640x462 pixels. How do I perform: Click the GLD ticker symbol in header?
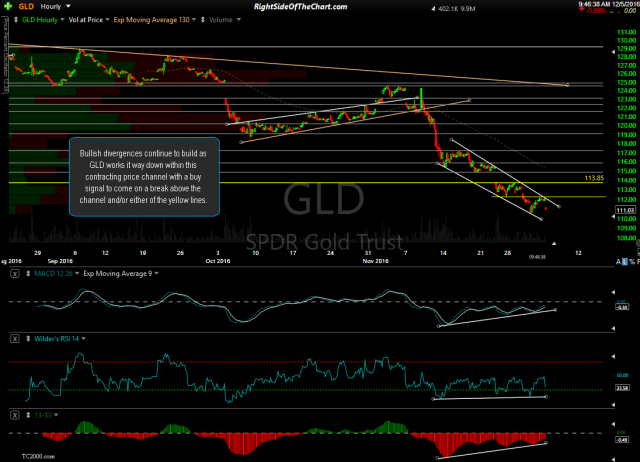pyautogui.click(x=26, y=7)
